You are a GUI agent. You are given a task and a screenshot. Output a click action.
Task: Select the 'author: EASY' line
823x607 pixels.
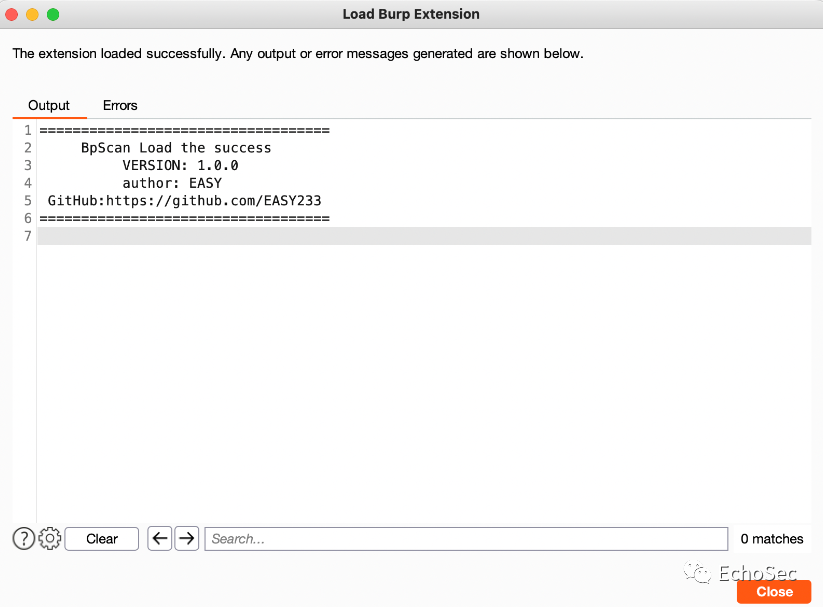coord(172,183)
